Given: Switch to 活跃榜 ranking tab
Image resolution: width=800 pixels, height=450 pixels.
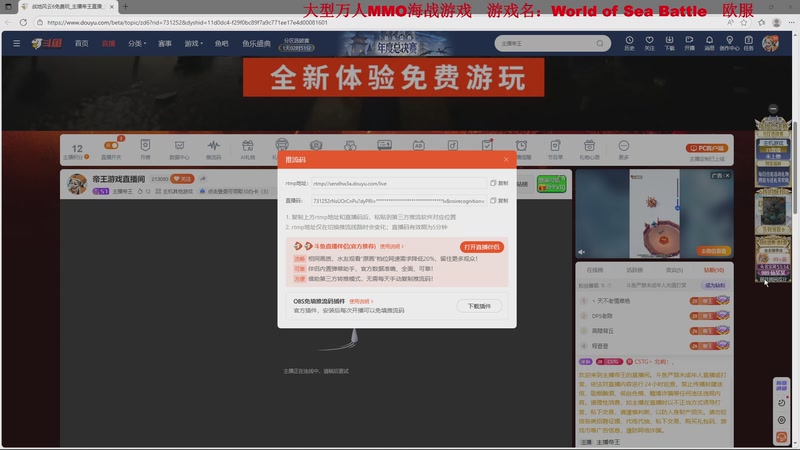Looking at the screenshot, I should coord(634,270).
